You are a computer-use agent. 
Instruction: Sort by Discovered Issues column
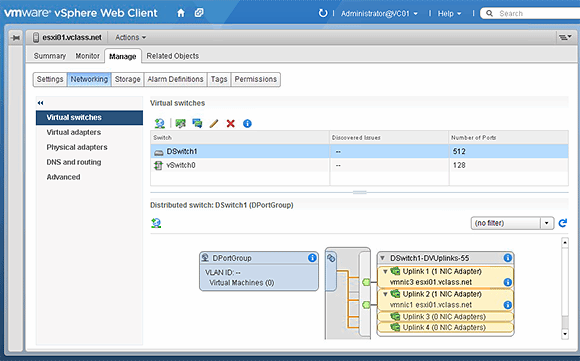389,138
